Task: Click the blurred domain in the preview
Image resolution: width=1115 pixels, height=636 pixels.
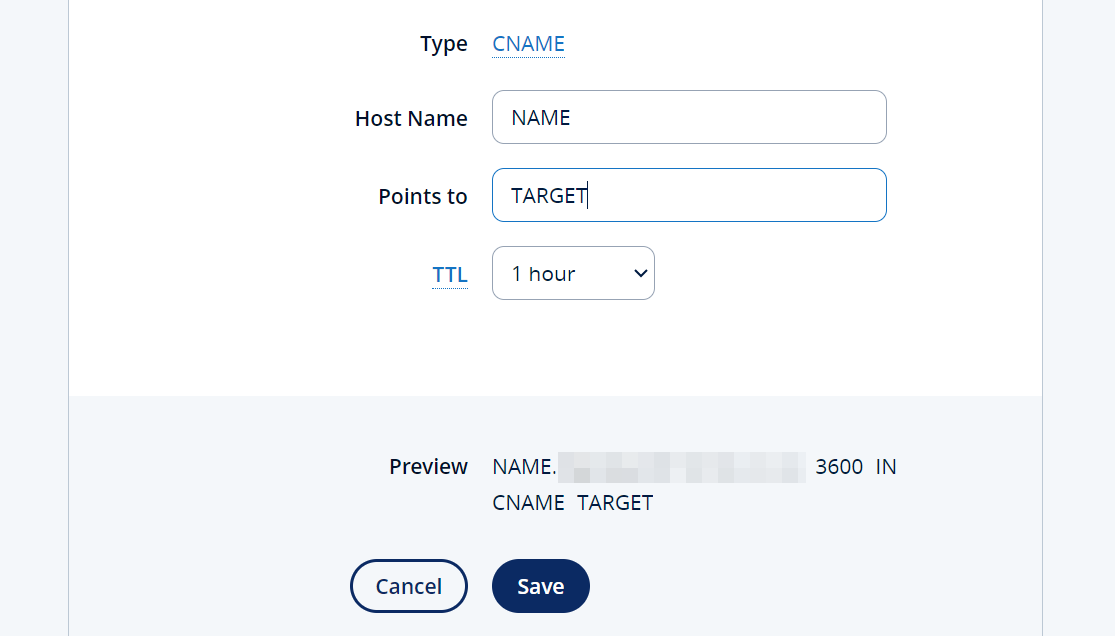Action: 681,467
